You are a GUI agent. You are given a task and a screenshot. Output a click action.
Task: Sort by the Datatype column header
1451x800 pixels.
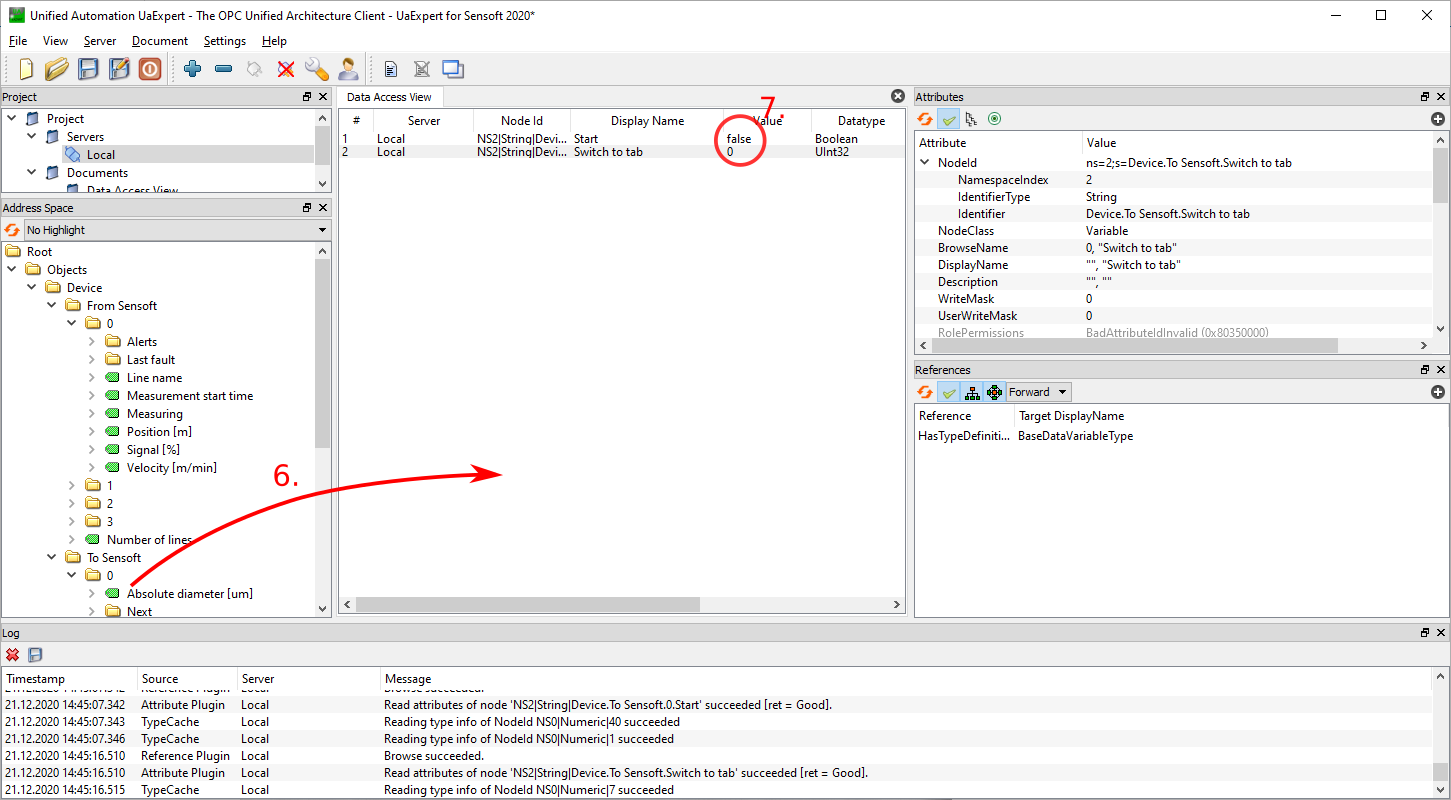coord(861,121)
